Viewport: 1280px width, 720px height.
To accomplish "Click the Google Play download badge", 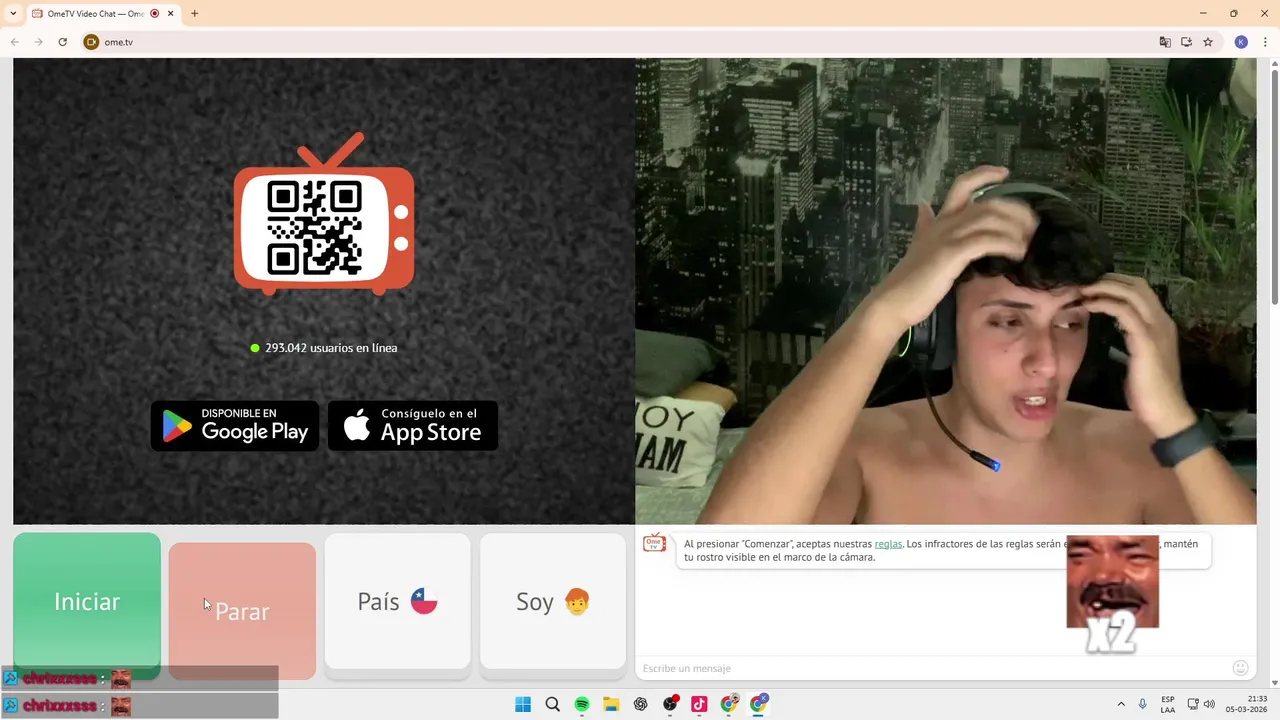I will [235, 426].
